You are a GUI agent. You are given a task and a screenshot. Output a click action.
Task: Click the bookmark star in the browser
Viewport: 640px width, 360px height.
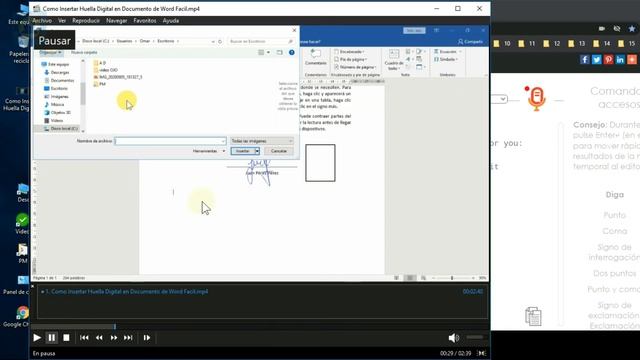click(x=632, y=29)
